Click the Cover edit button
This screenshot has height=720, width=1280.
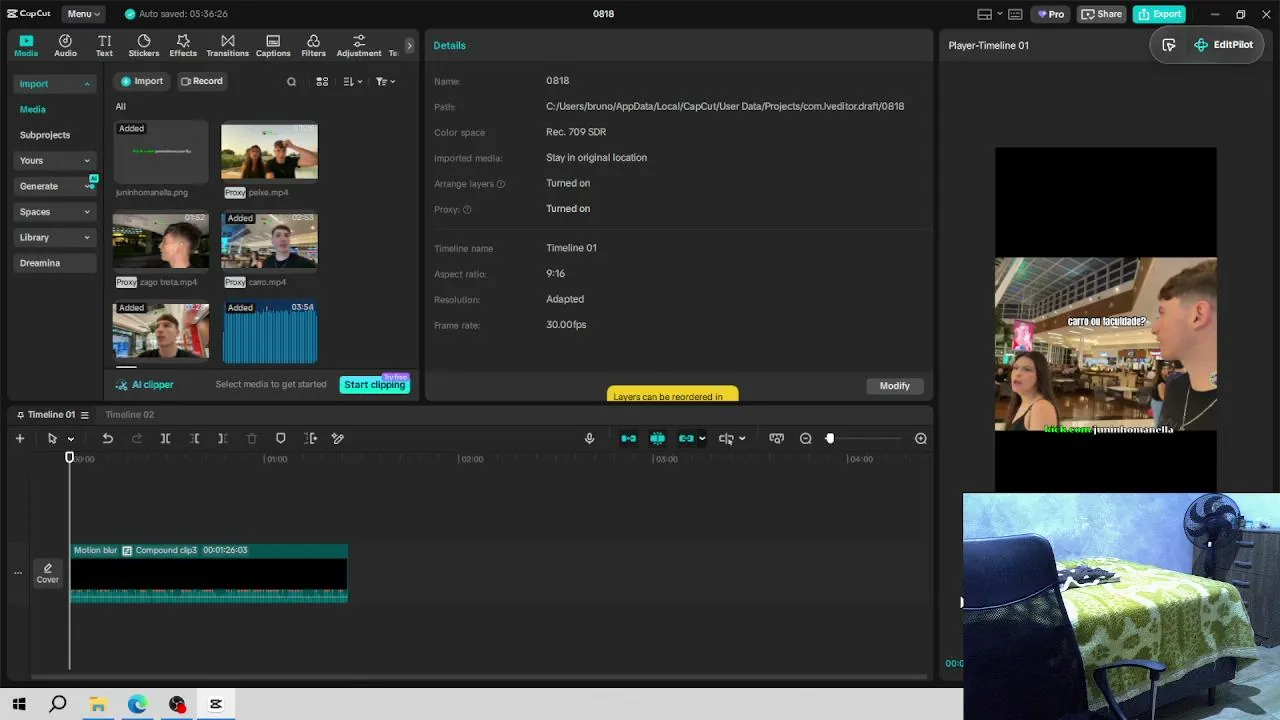coord(47,573)
